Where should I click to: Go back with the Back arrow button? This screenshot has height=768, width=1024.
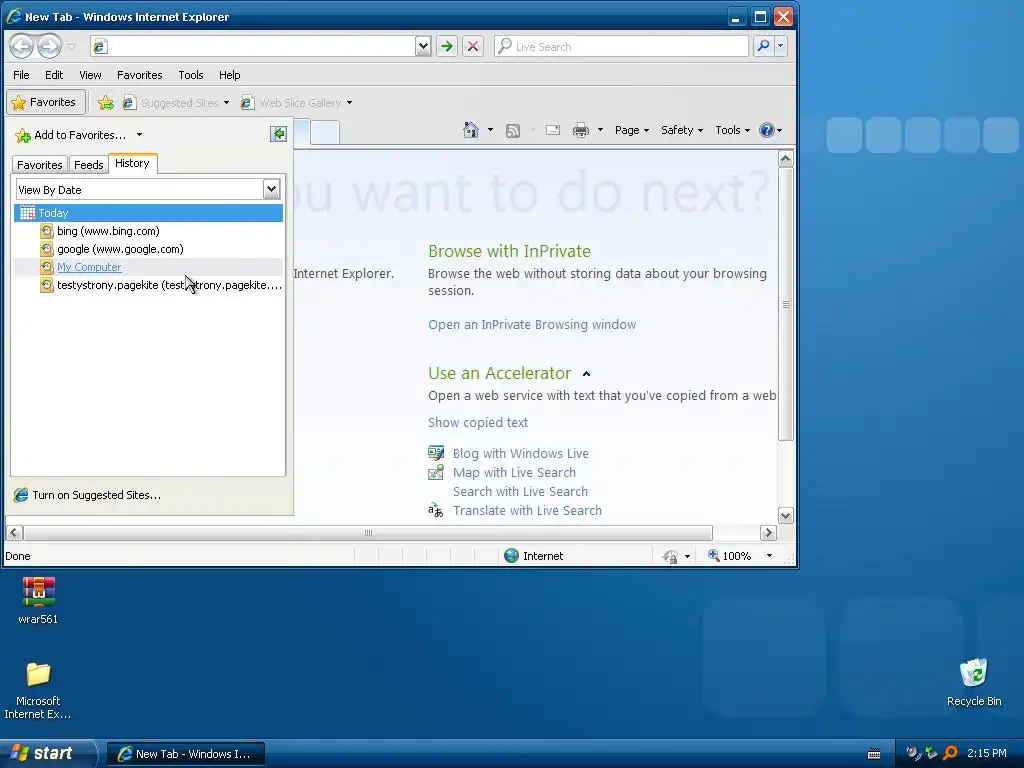(x=21, y=46)
